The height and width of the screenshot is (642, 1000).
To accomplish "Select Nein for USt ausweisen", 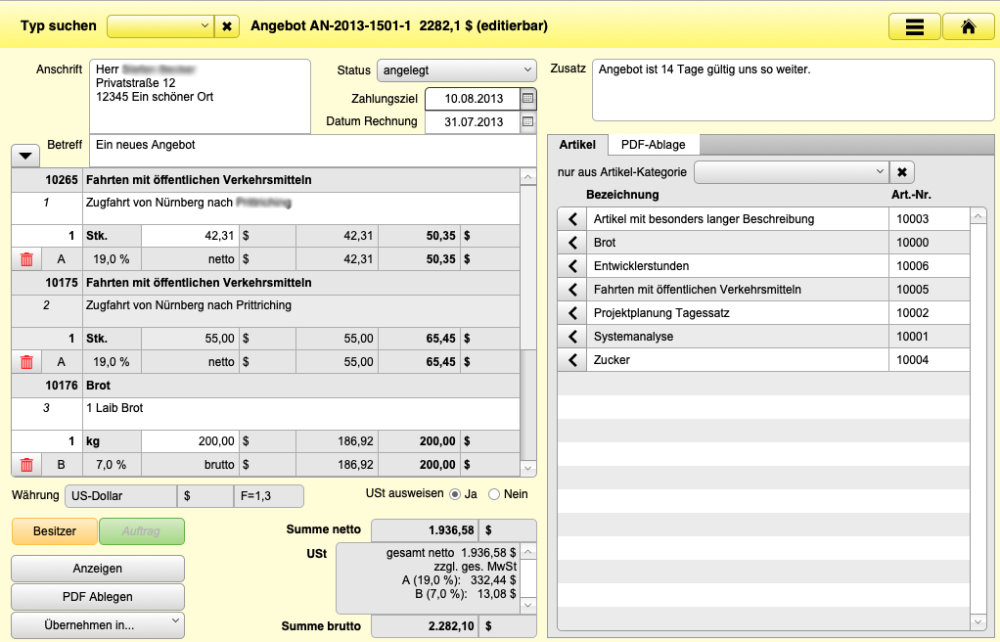I will click(494, 494).
